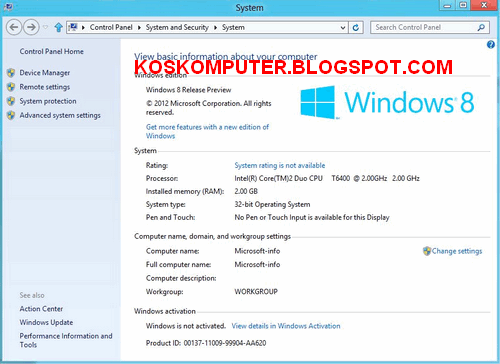This screenshot has width=500, height=364.
Task: Open Help with the question mark icon
Action: (x=491, y=44)
